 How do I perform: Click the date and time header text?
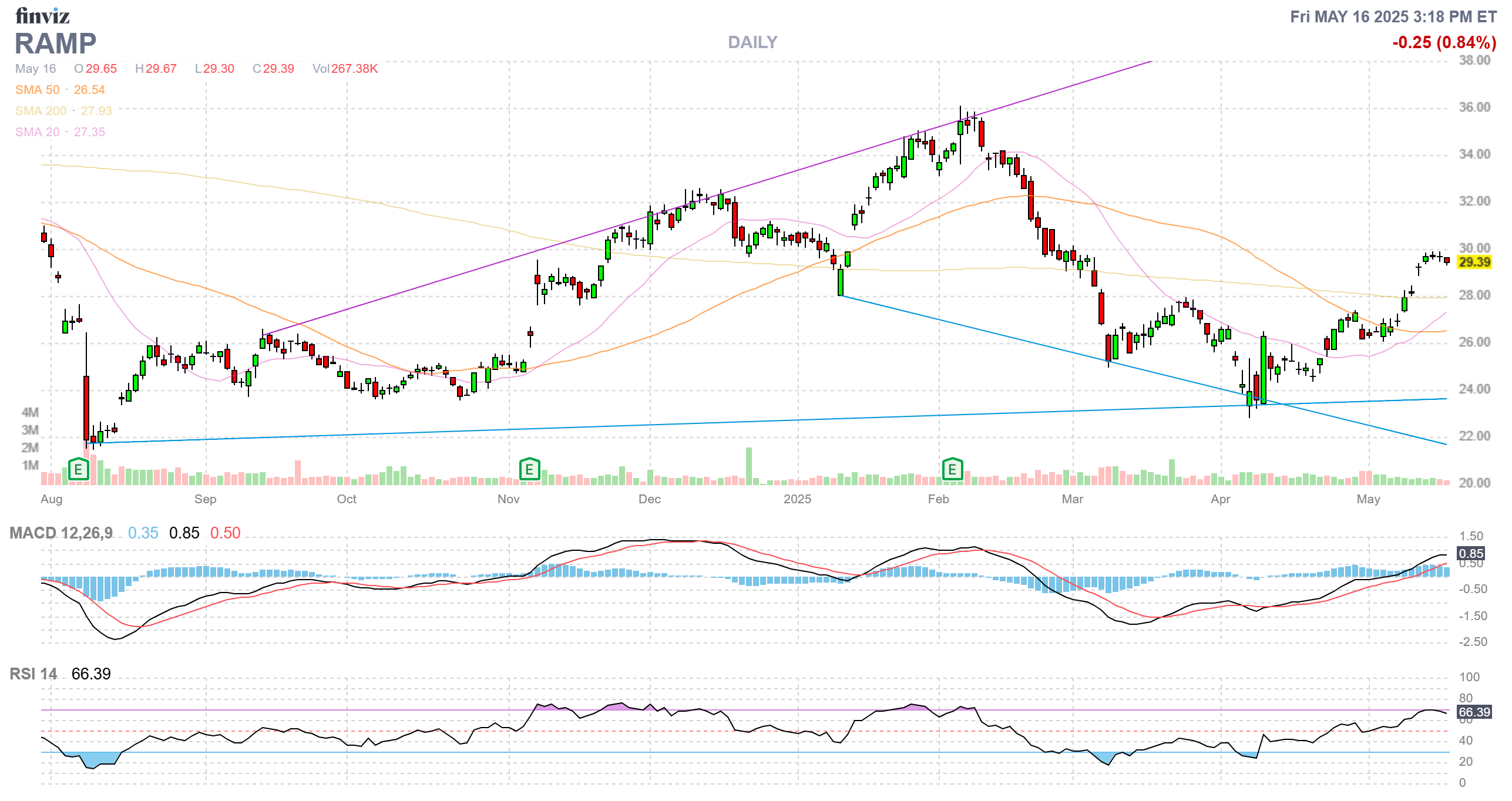pos(1393,16)
